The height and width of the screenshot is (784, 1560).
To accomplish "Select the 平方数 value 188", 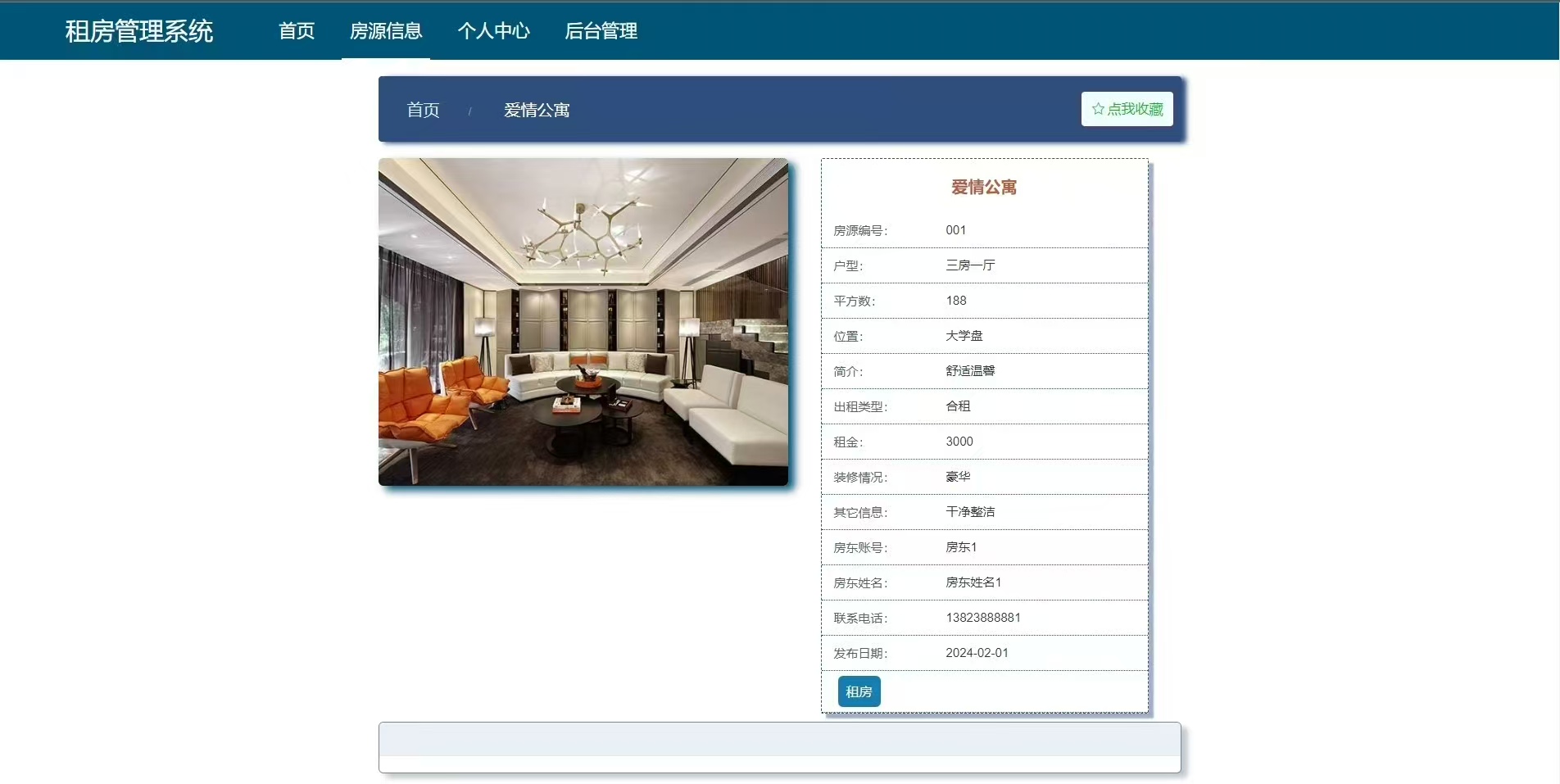I will pos(956,301).
